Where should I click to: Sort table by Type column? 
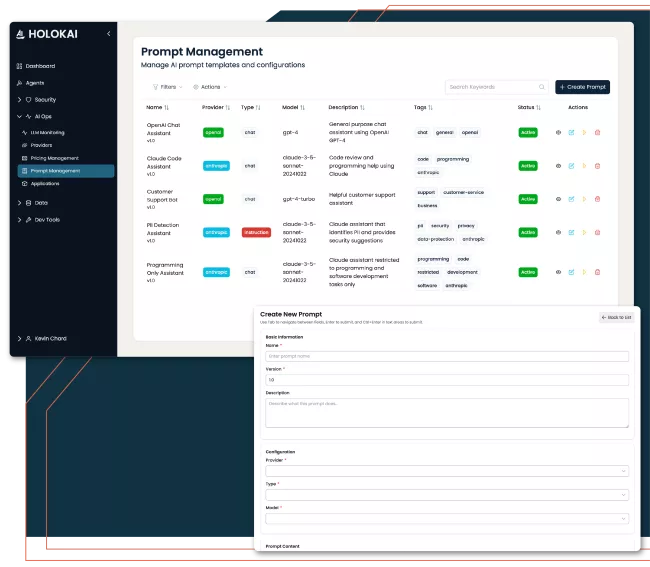(251, 107)
